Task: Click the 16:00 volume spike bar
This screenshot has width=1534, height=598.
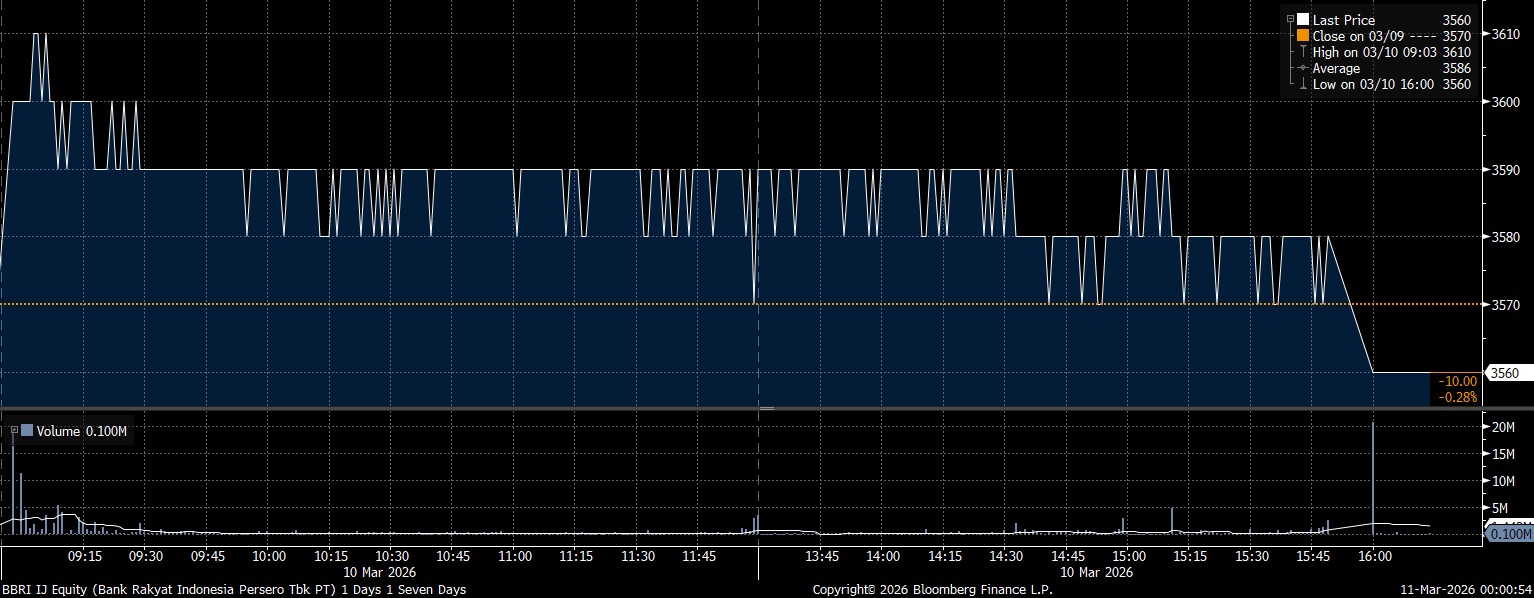Action: coord(1373,480)
